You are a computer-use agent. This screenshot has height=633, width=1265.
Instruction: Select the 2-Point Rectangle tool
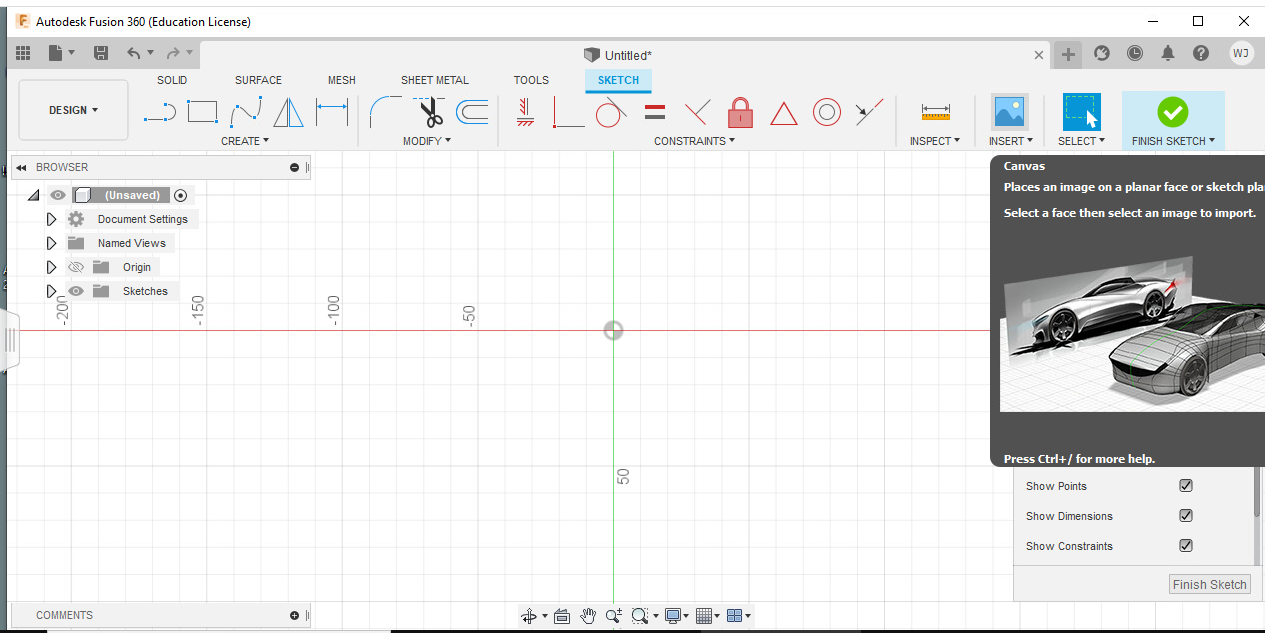pyautogui.click(x=203, y=112)
